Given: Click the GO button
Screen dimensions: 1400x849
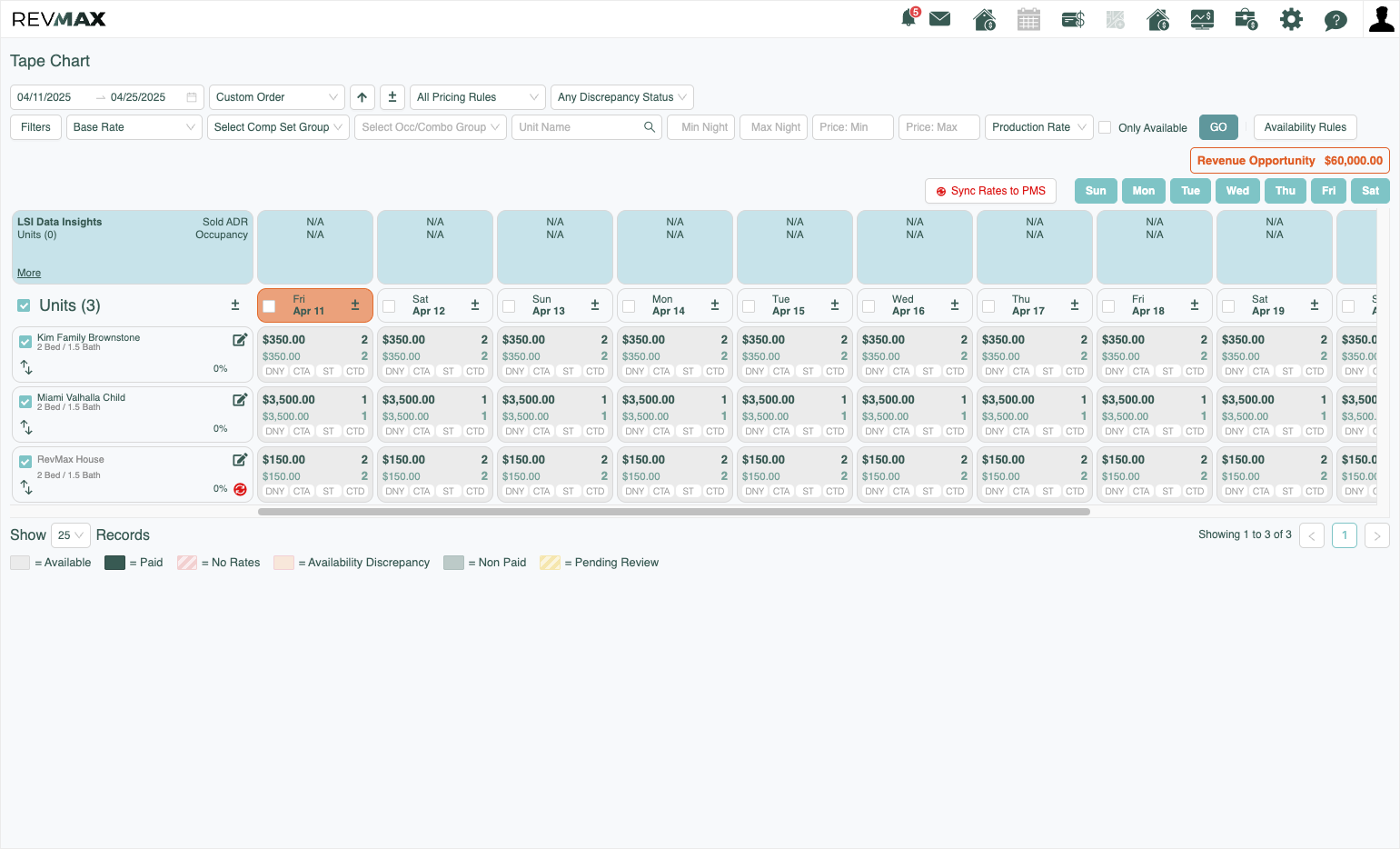Looking at the screenshot, I should (1218, 127).
